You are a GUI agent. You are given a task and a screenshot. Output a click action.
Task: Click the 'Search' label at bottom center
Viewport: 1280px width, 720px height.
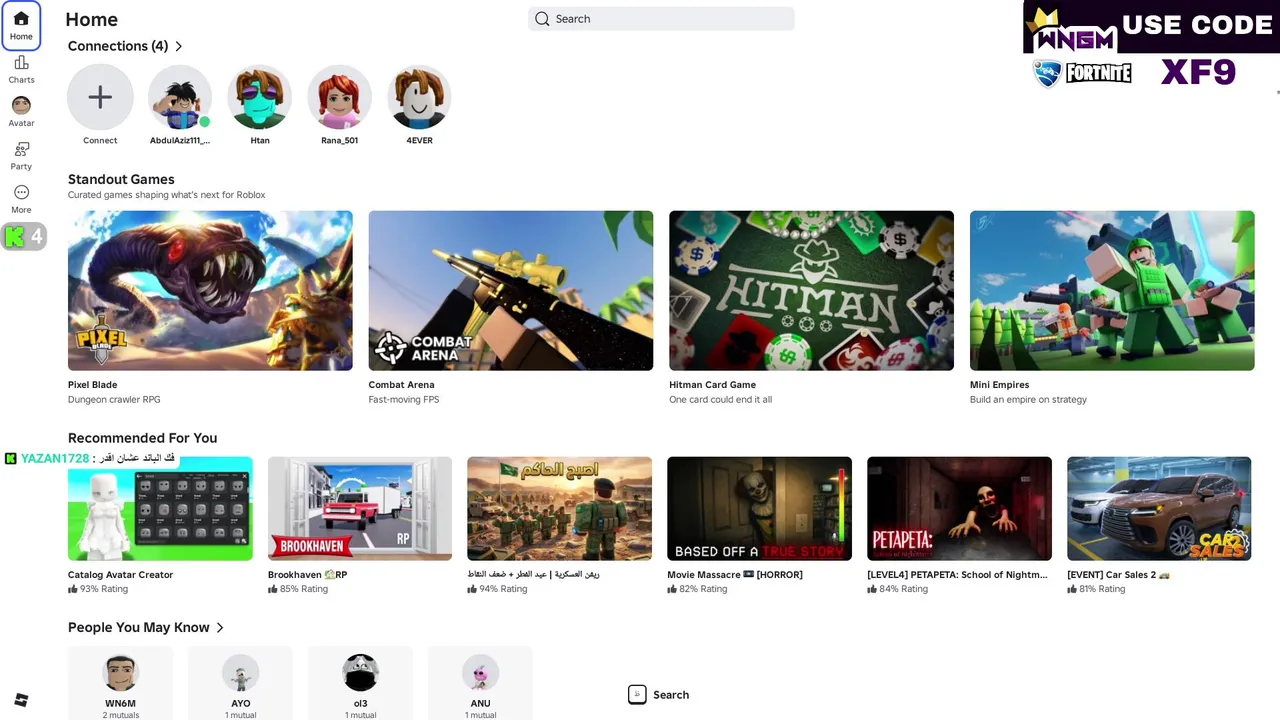[x=671, y=695]
